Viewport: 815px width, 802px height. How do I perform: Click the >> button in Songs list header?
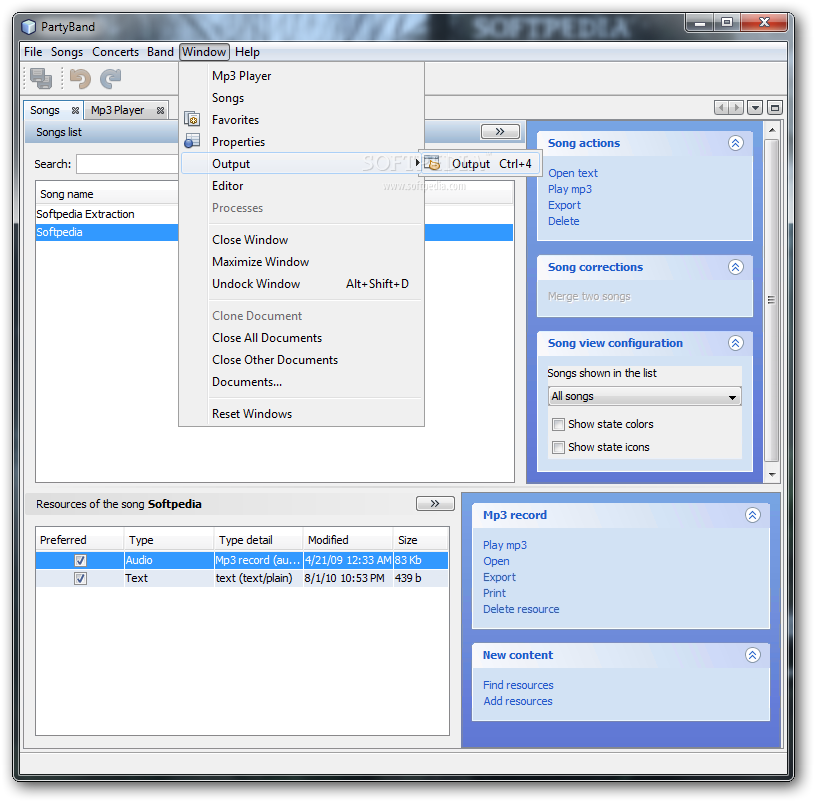pos(500,132)
